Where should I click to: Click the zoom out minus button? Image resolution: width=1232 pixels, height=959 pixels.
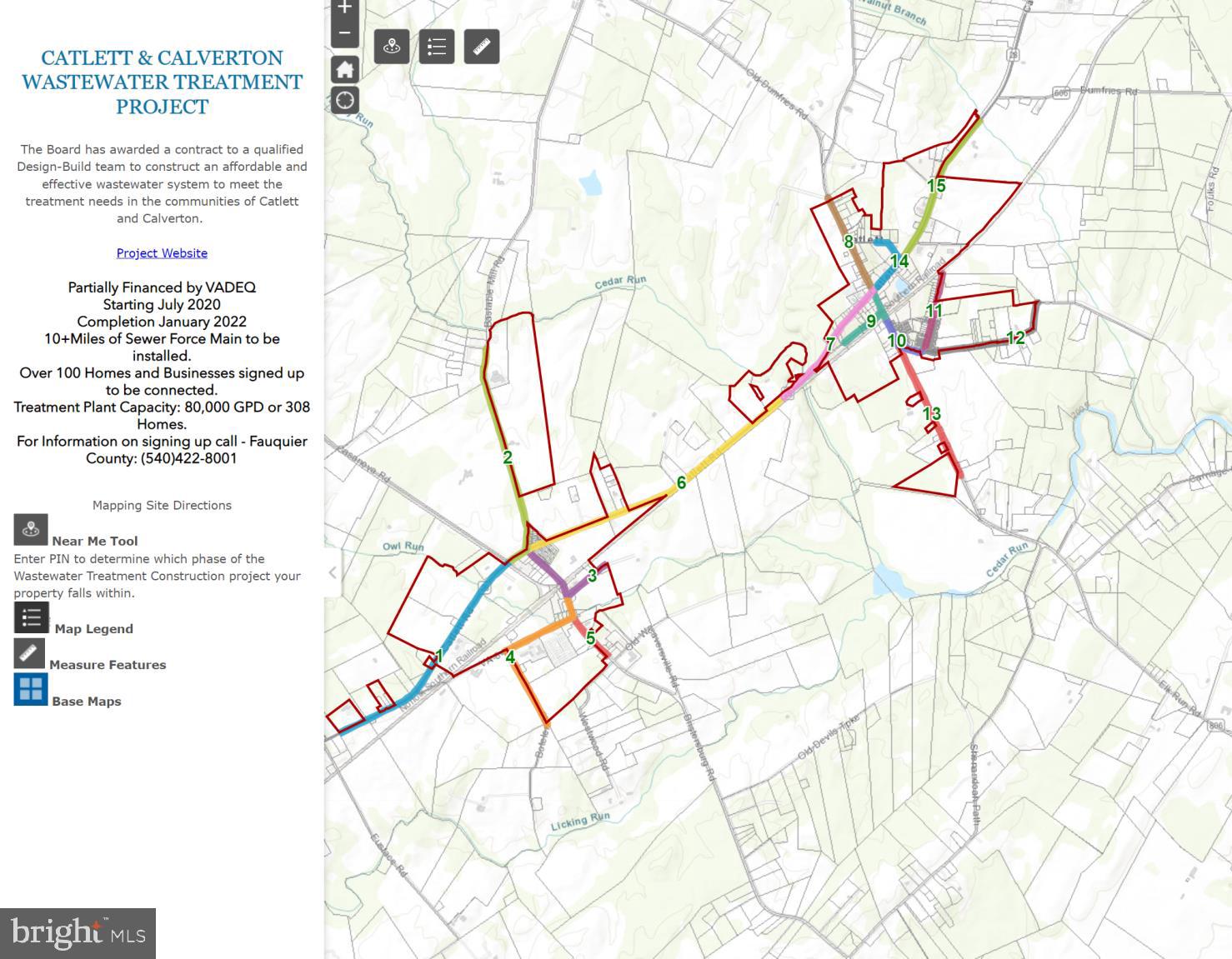click(344, 33)
